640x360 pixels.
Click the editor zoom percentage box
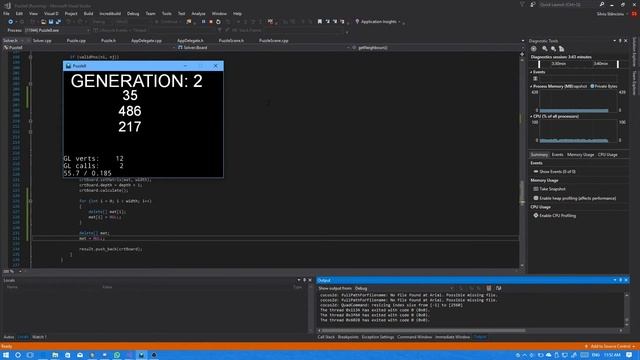pyautogui.click(x=10, y=271)
